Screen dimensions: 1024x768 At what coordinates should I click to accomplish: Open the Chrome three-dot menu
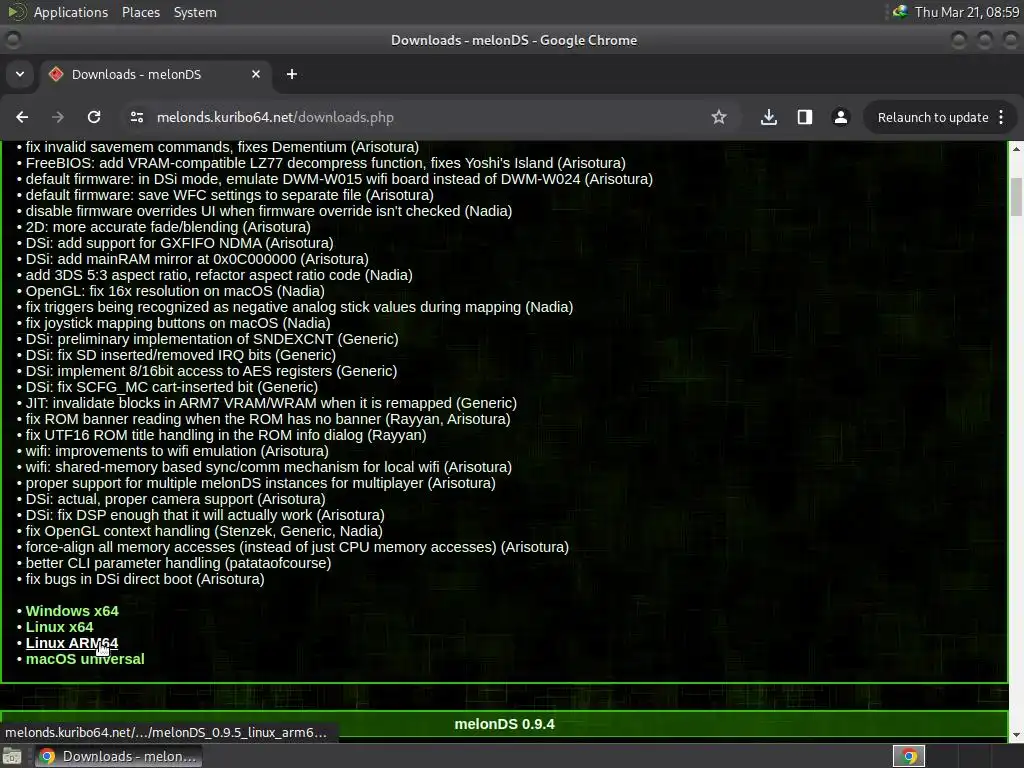(x=1001, y=117)
